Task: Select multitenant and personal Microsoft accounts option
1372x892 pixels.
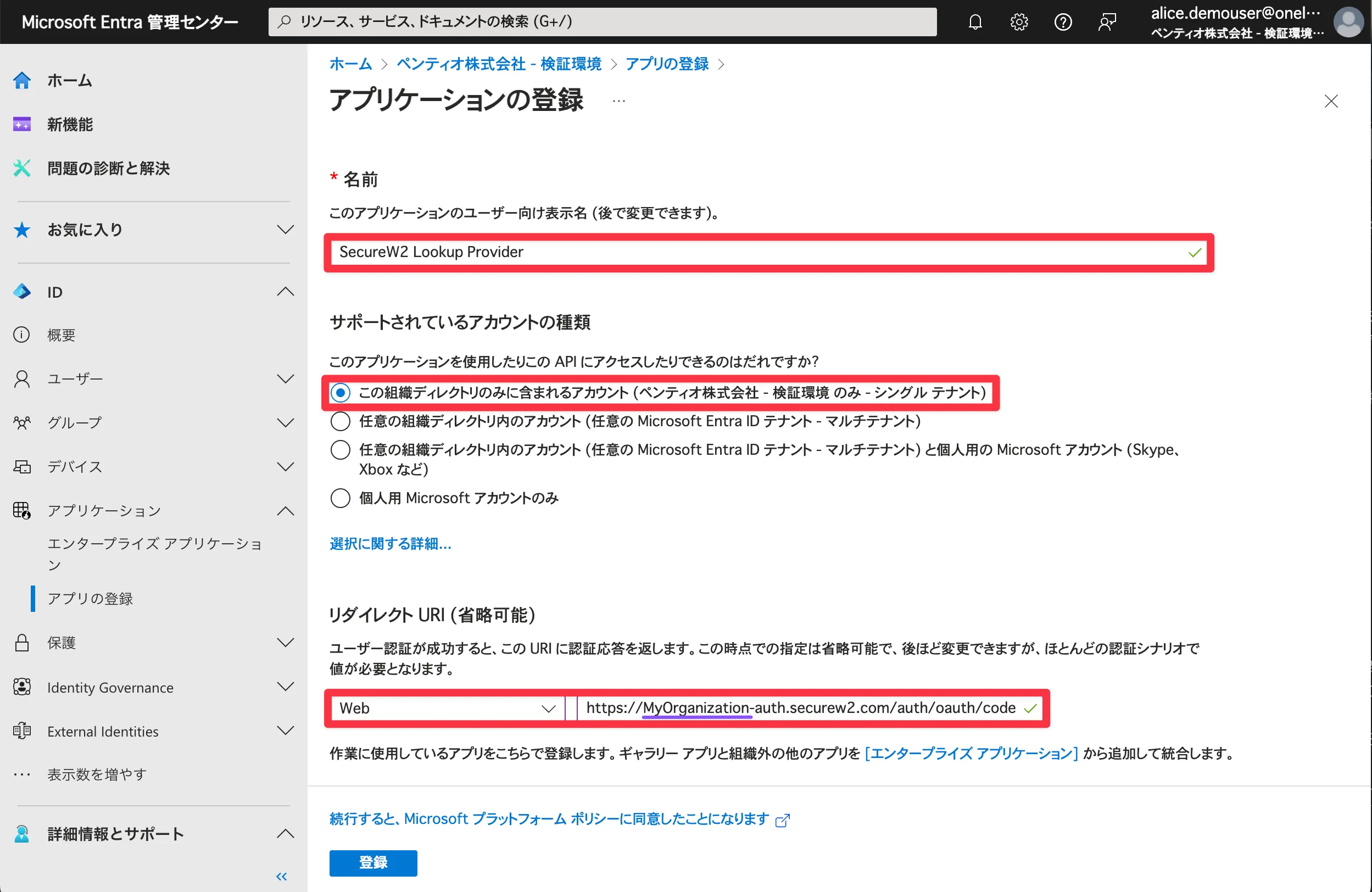Action: coord(340,449)
